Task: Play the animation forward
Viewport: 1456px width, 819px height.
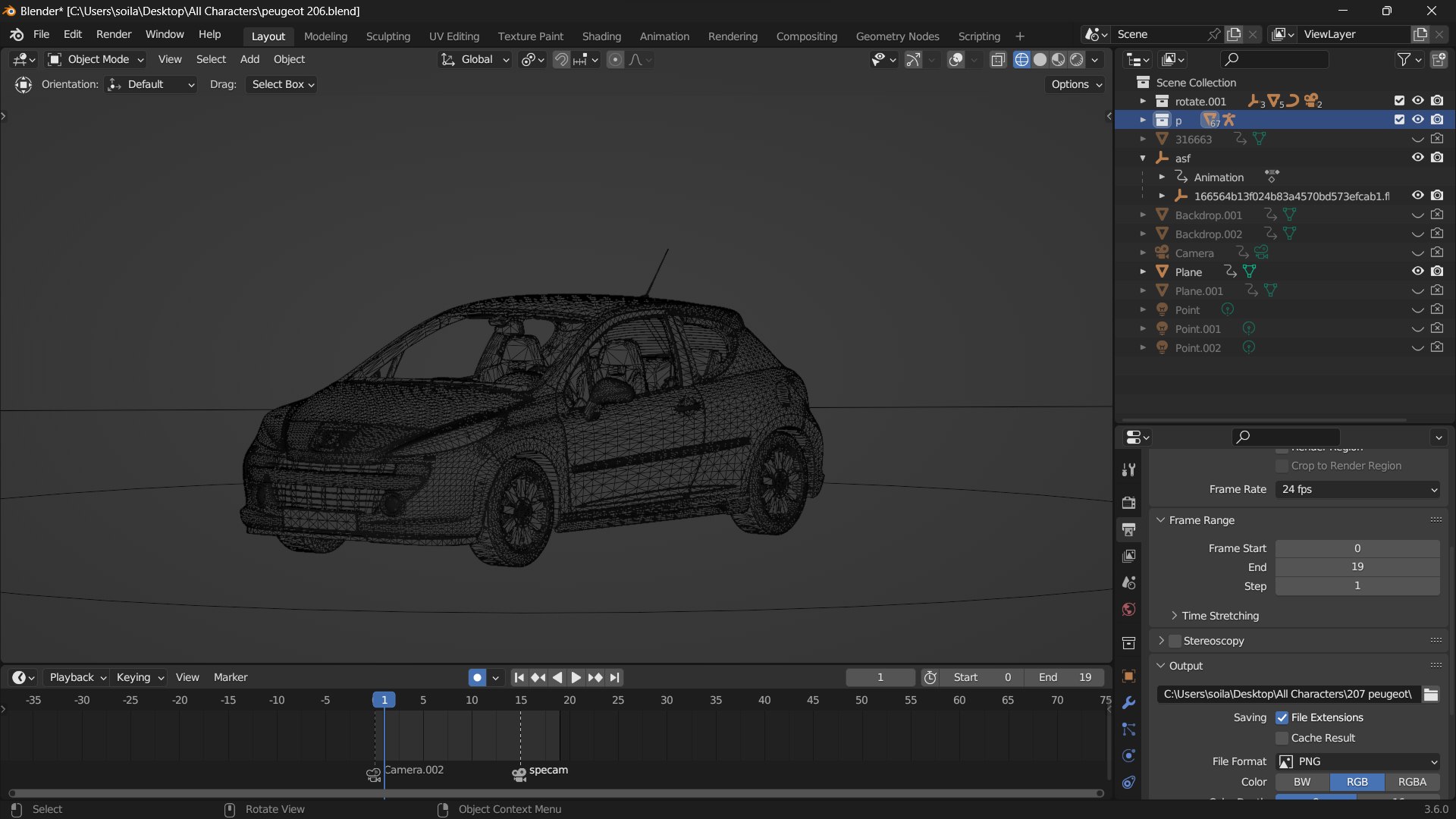Action: (x=576, y=677)
